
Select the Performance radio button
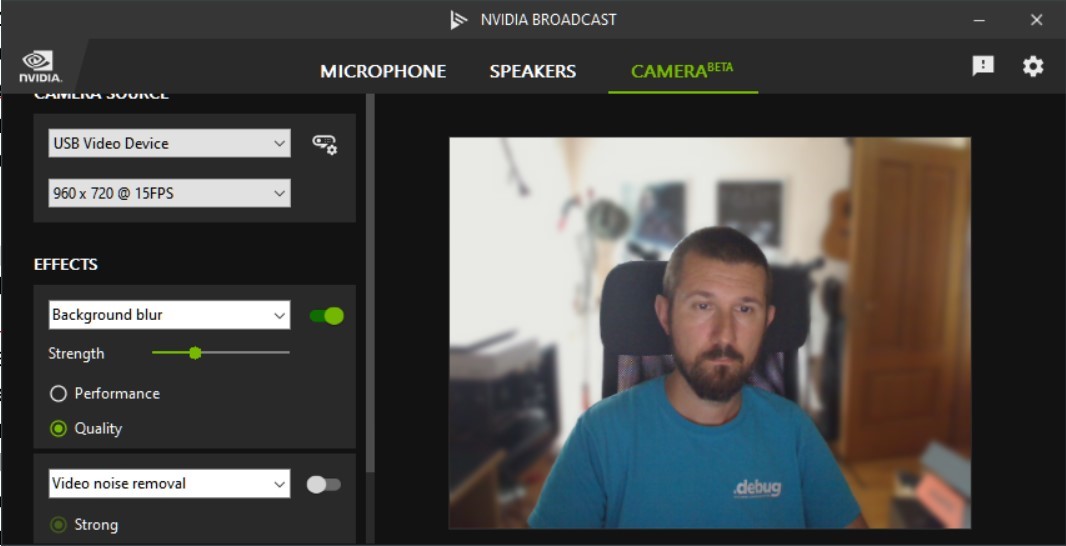click(x=58, y=394)
